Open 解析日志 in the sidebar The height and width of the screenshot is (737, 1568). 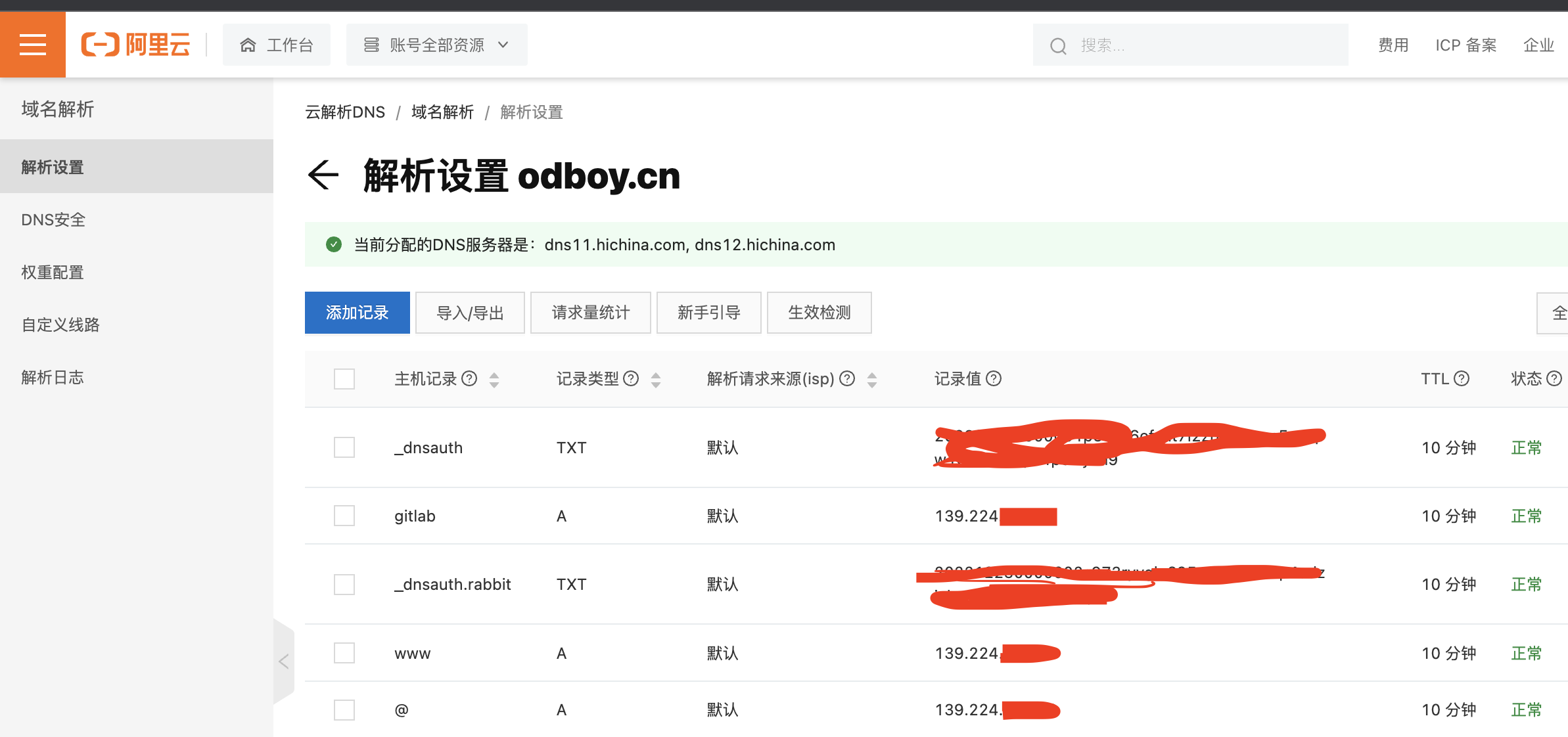point(53,377)
